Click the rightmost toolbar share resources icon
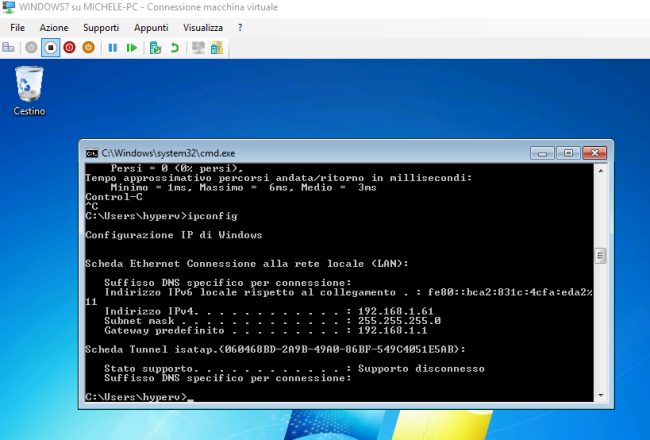Screen dimensions: 650x440 coord(219,47)
